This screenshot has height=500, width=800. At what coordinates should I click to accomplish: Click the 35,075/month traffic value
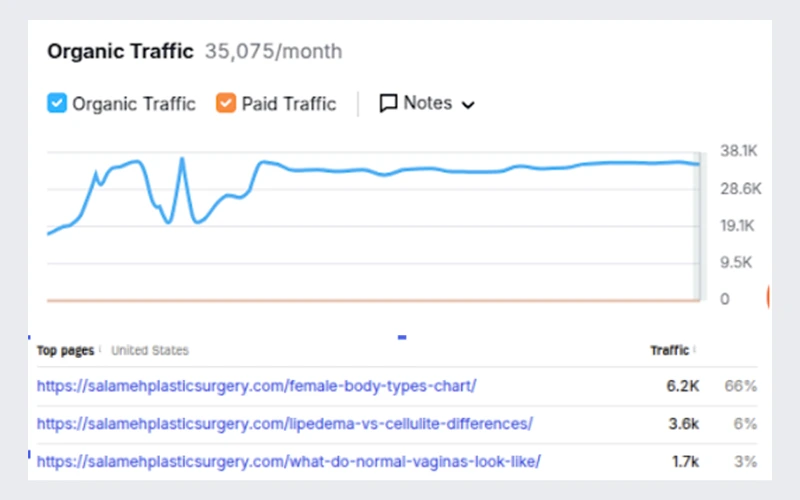pos(273,52)
